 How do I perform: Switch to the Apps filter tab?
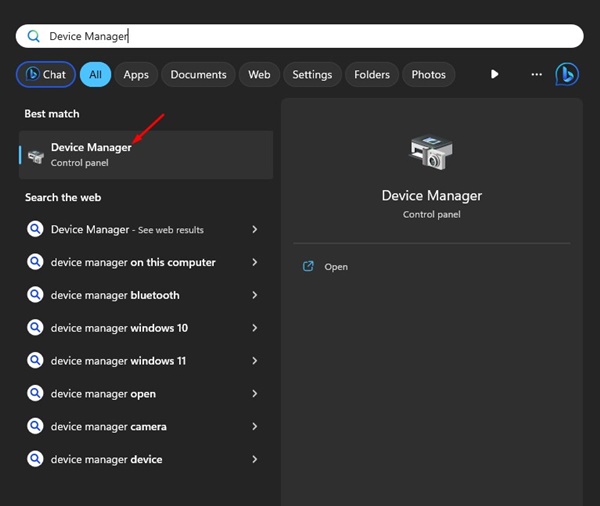pos(136,74)
